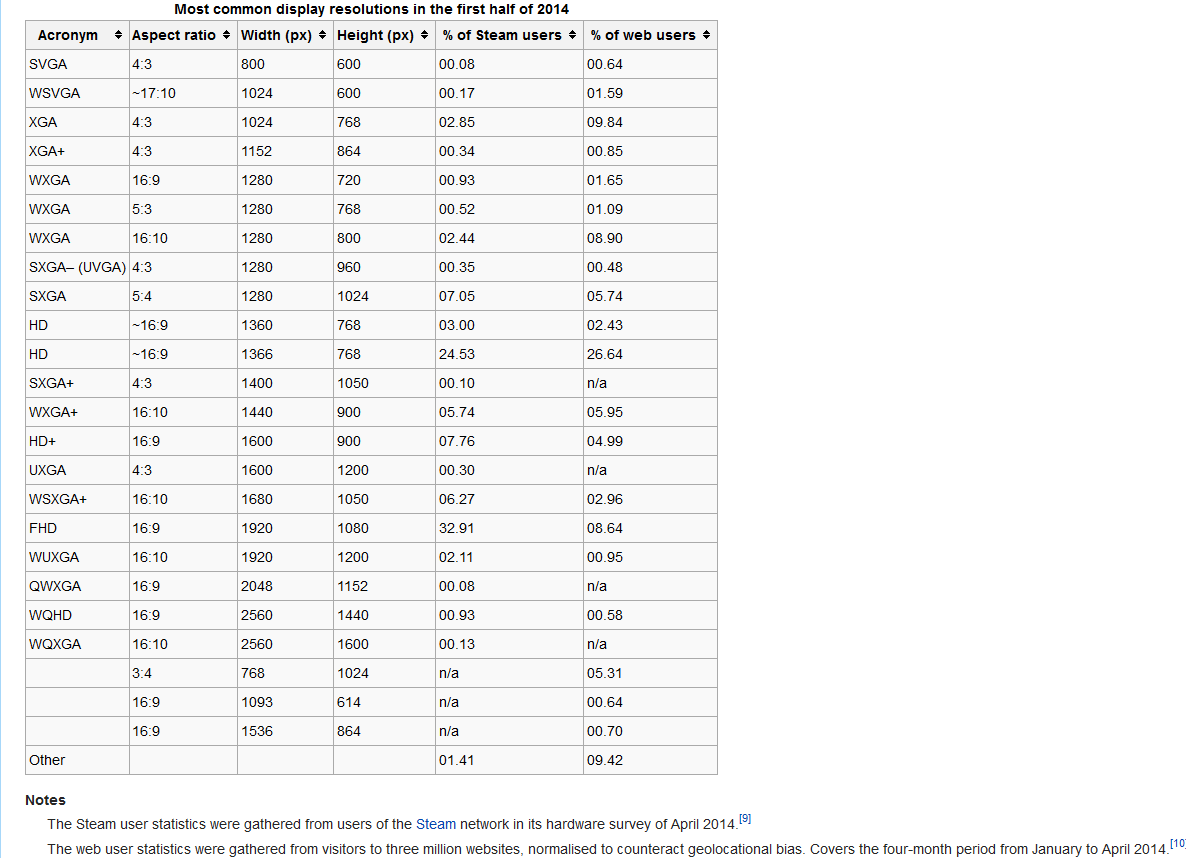This screenshot has width=1186, height=858.
Task: Click the XGA+ acronym cell
Action: [x=77, y=151]
